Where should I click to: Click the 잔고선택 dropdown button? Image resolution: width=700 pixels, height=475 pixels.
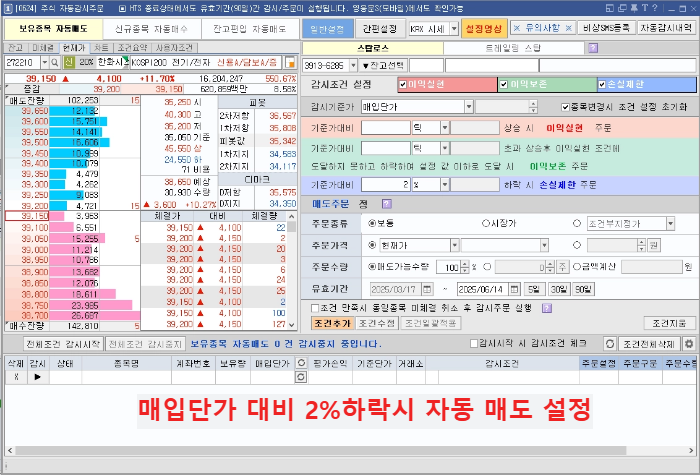pos(383,66)
